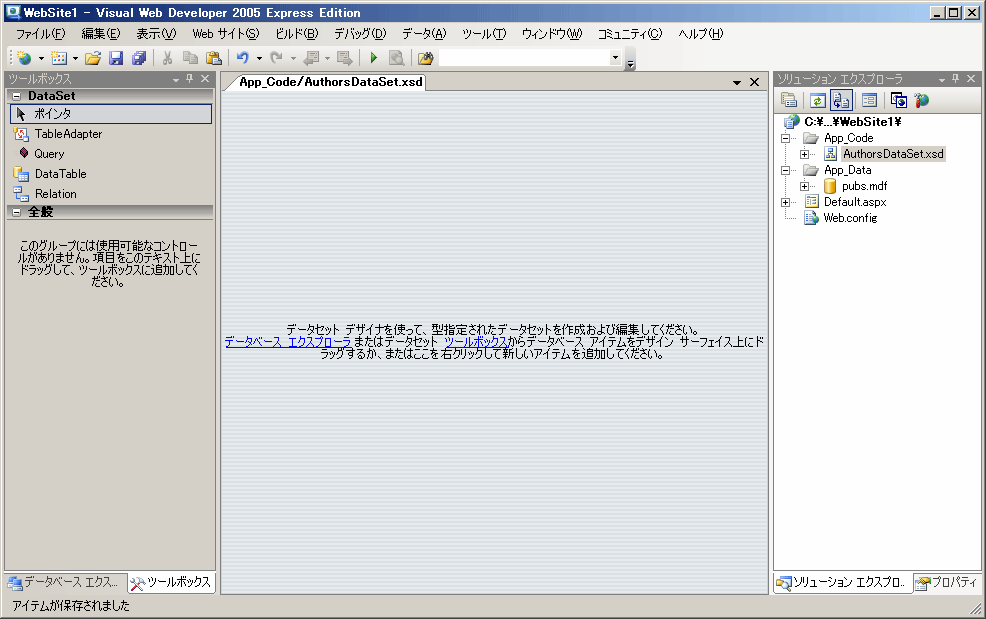The width and height of the screenshot is (986, 619).
Task: Select the Query toolbox item
Action: coord(111,154)
